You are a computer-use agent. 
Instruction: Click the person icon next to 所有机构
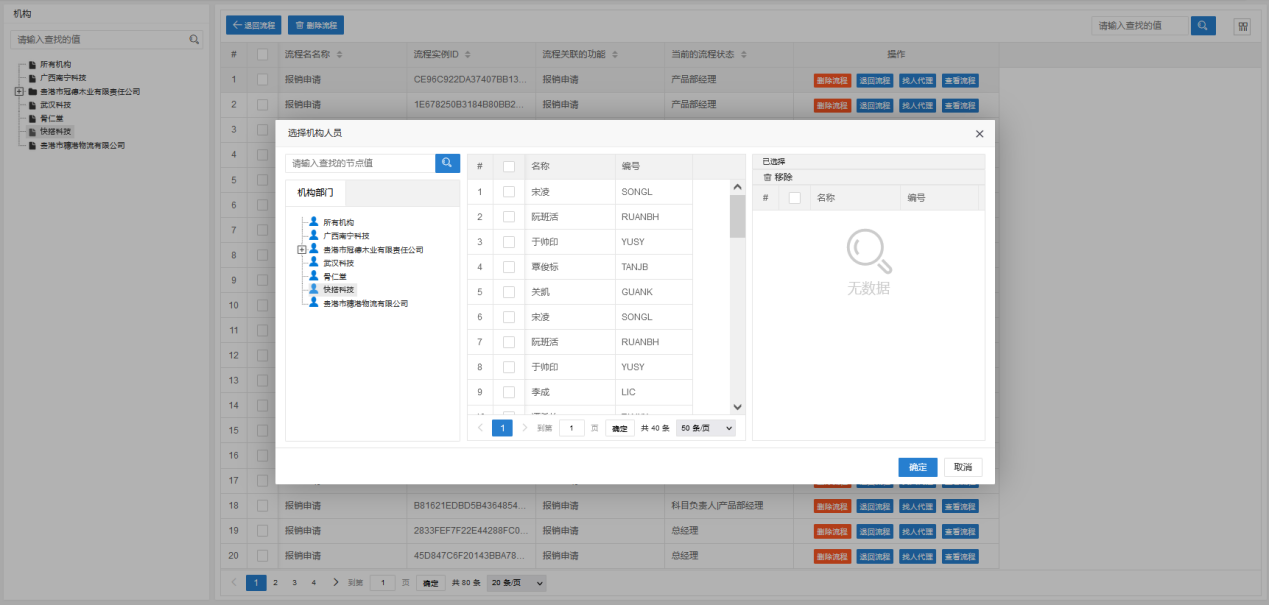(x=314, y=222)
